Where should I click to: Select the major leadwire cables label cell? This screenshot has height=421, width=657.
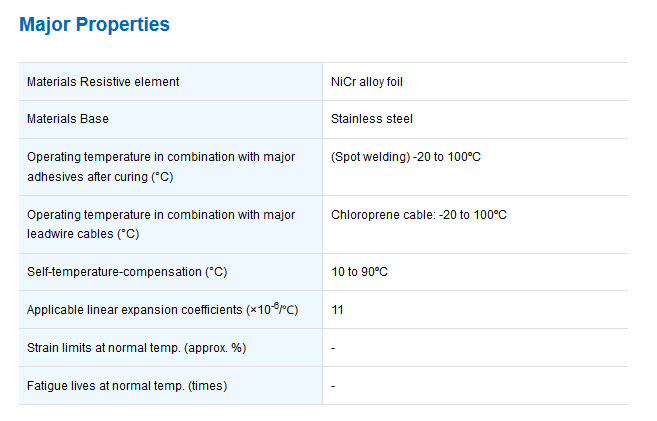[x=171, y=225]
